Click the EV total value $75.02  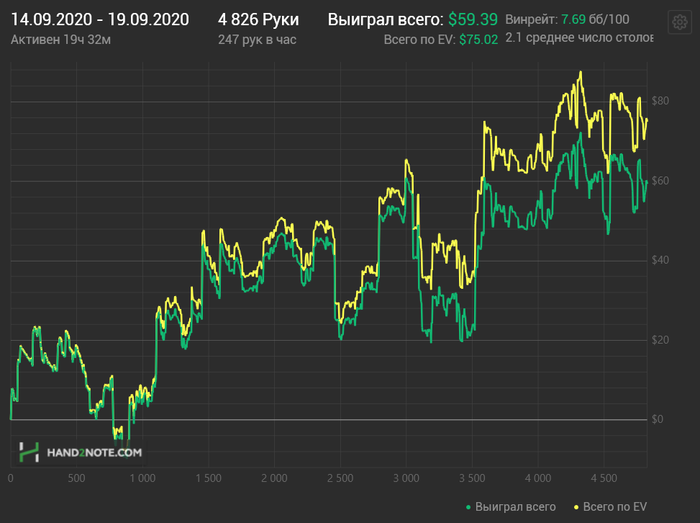click(x=479, y=40)
